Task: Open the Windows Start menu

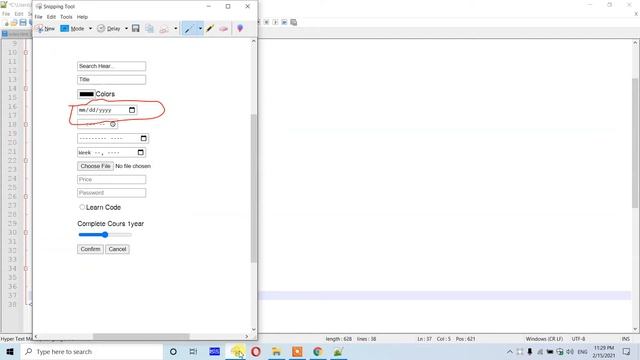Action: click(10, 351)
